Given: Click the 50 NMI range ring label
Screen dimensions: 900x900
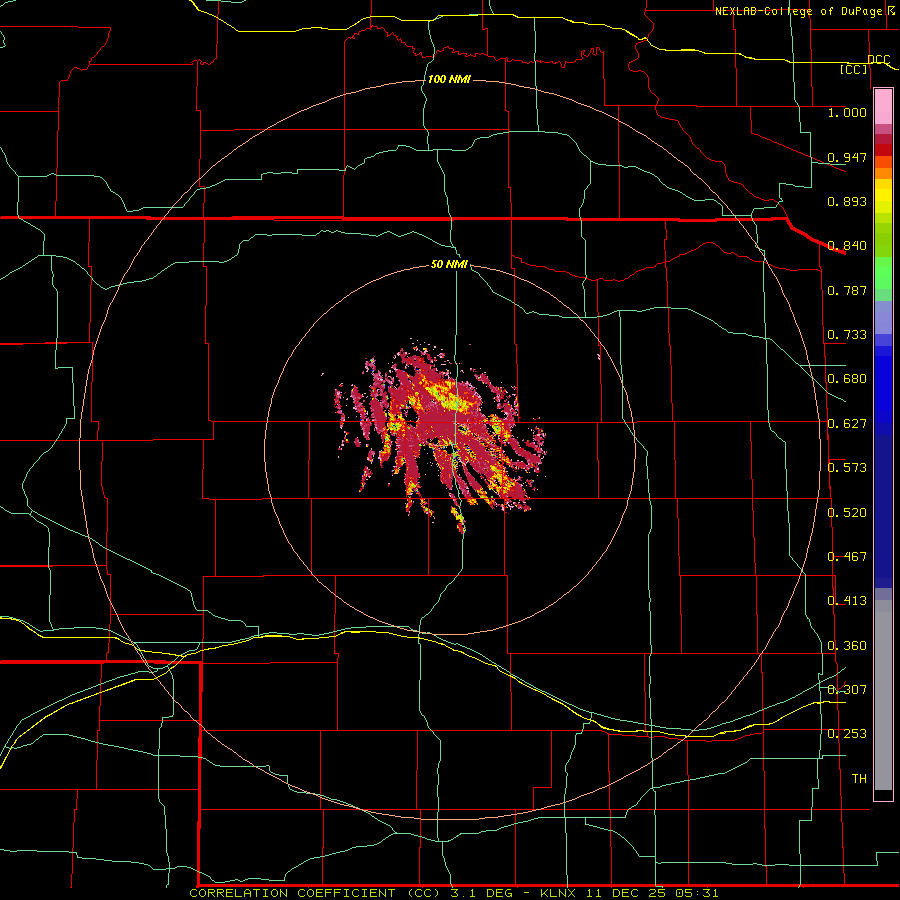Looking at the screenshot, I should click(x=449, y=264).
